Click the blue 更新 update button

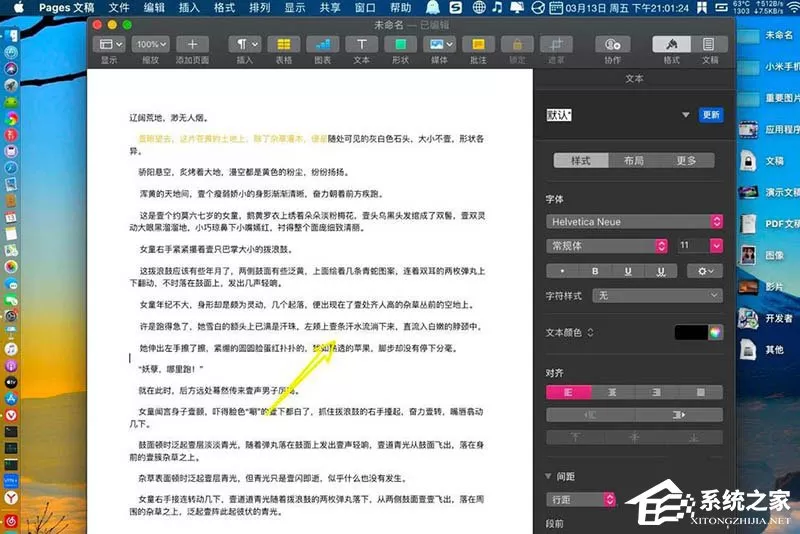pyautogui.click(x=711, y=115)
